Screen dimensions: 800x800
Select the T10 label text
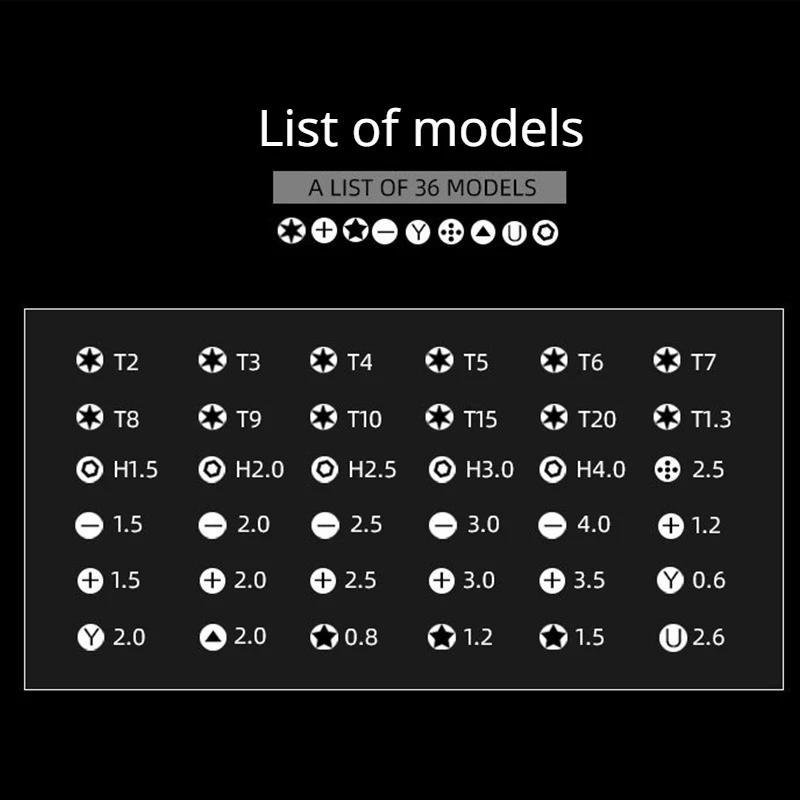(x=364, y=419)
